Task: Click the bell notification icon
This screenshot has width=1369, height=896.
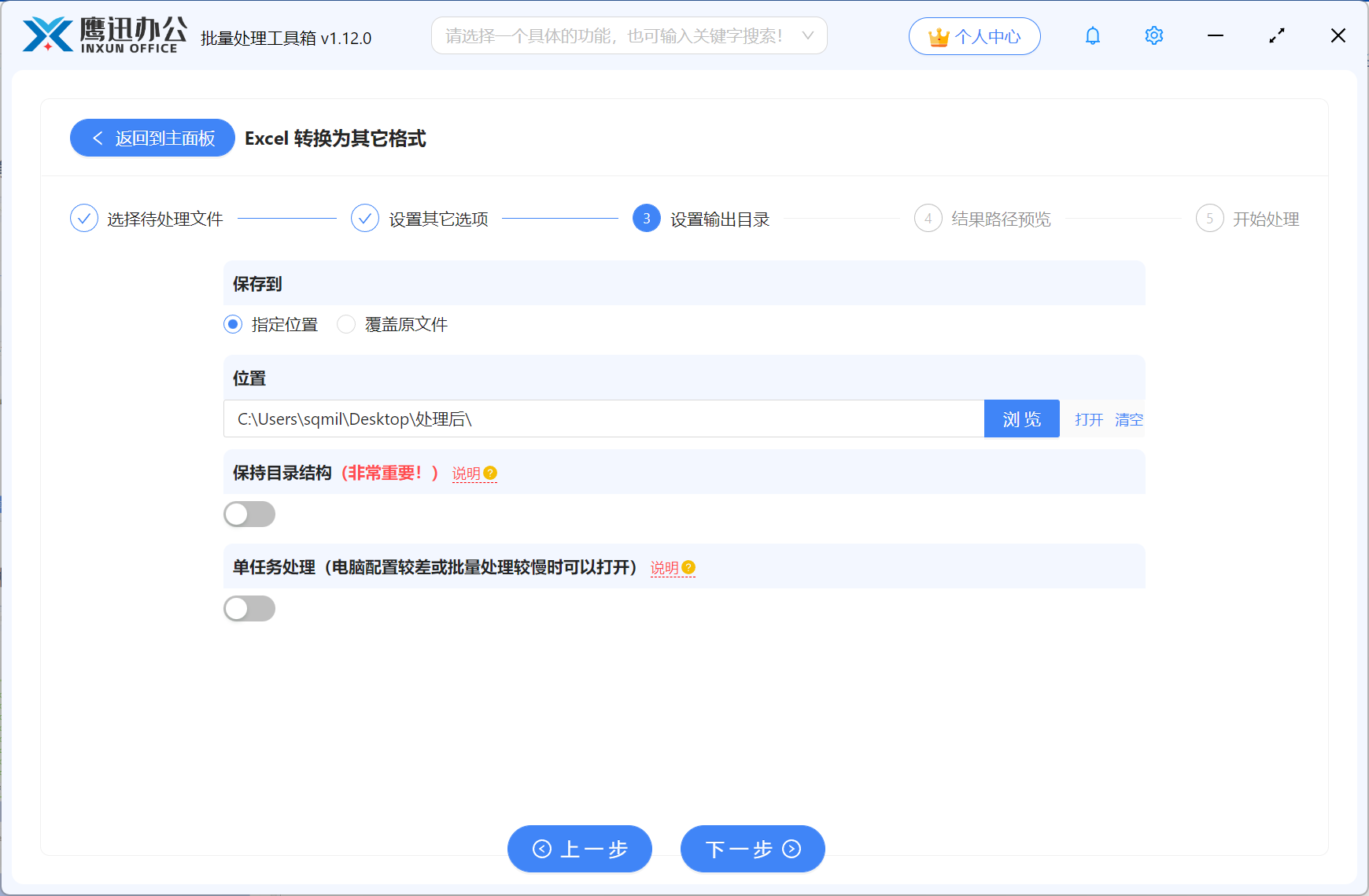Action: 1092,35
